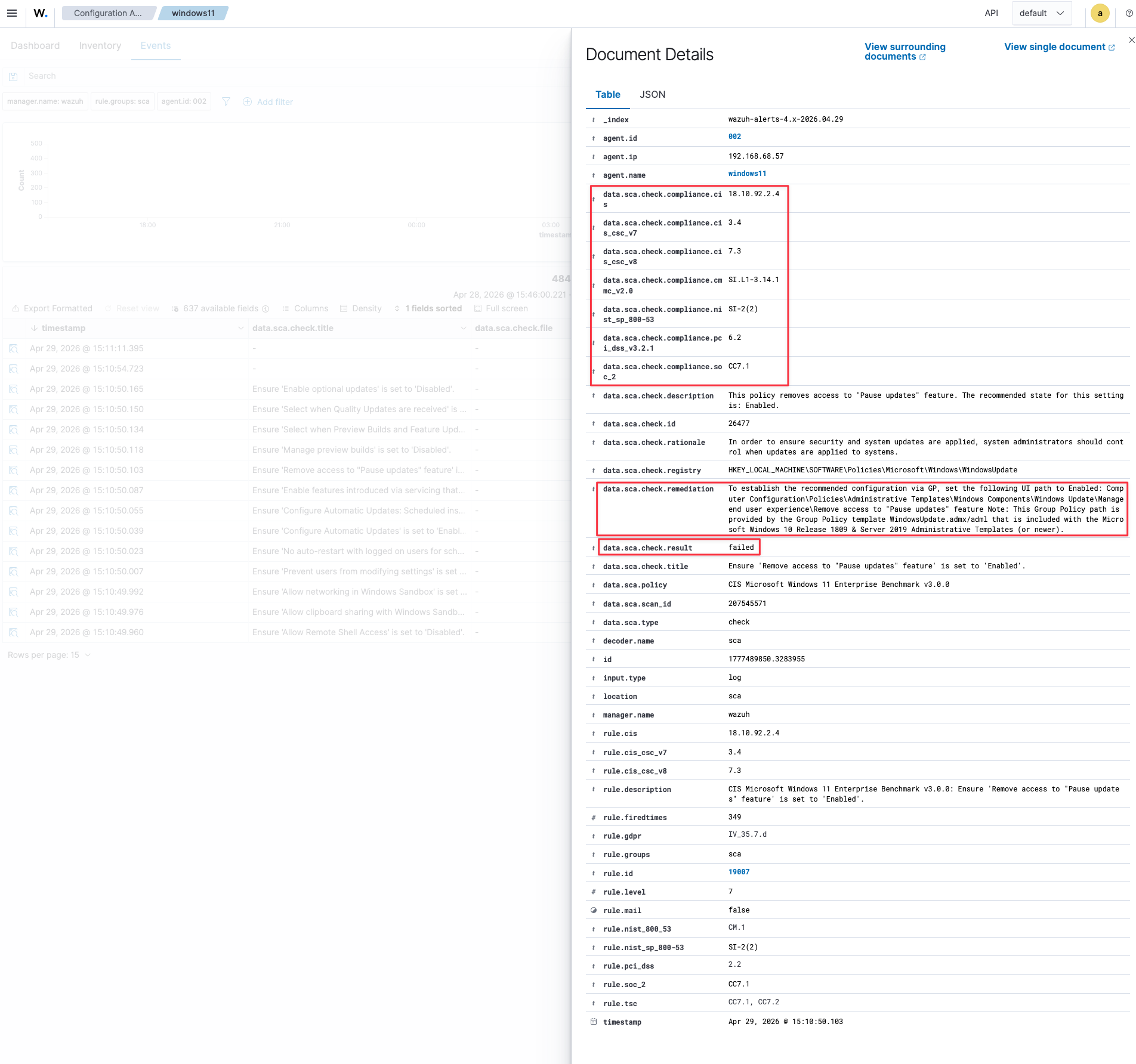Inspect document for 15:10:50.103 row
The image size is (1136, 1064).
[x=13, y=470]
